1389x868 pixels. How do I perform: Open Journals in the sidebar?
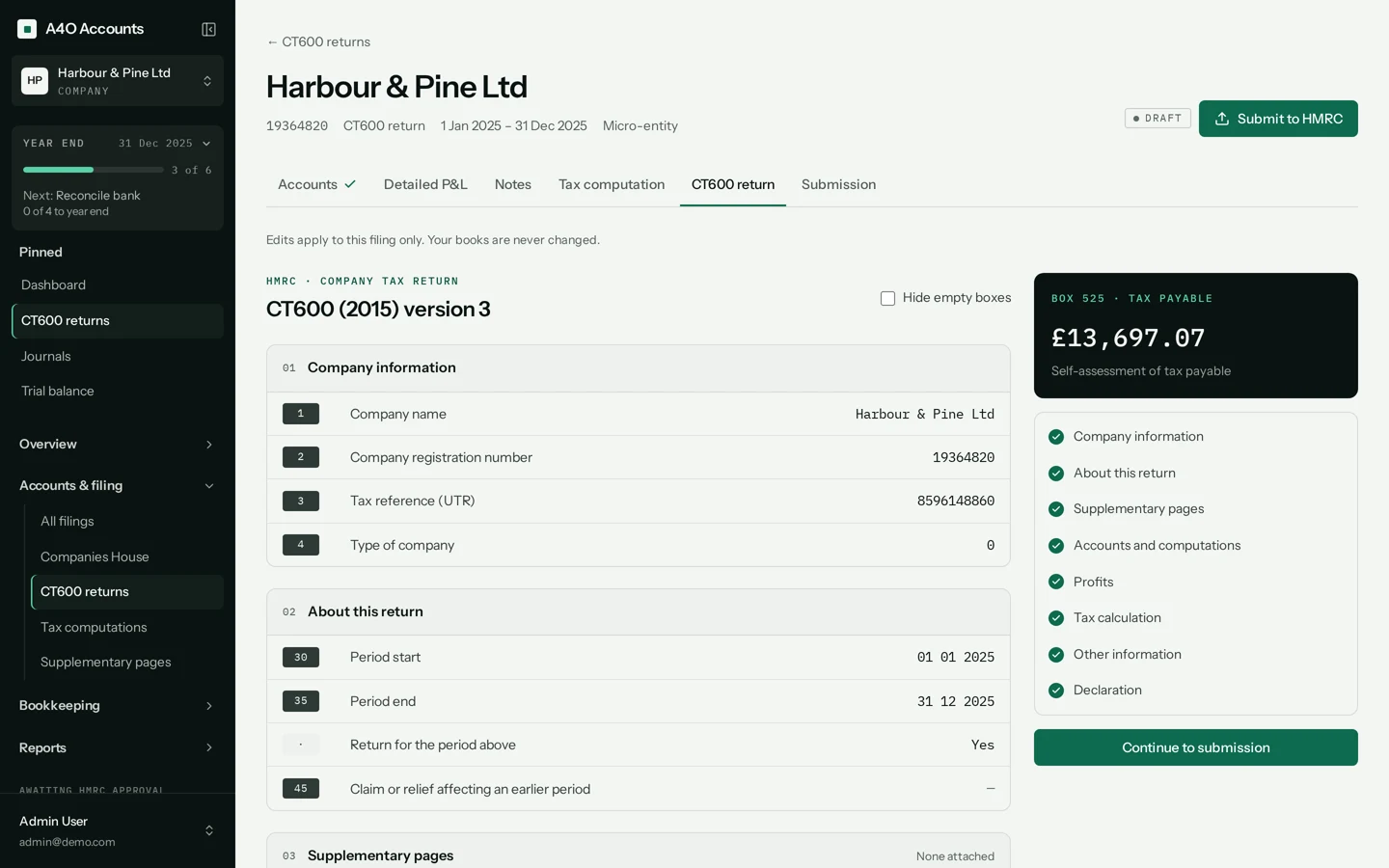tap(118, 357)
